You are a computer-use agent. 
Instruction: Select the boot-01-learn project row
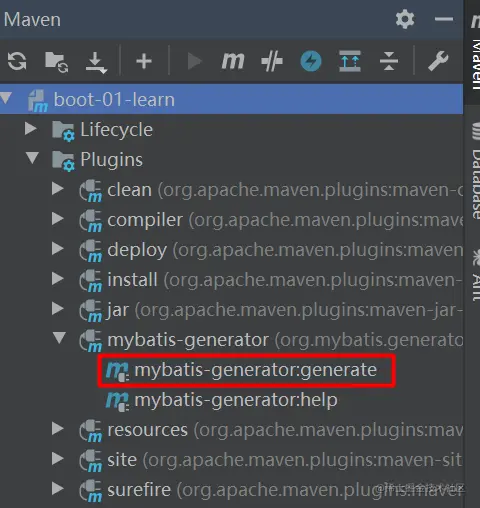[231, 99]
